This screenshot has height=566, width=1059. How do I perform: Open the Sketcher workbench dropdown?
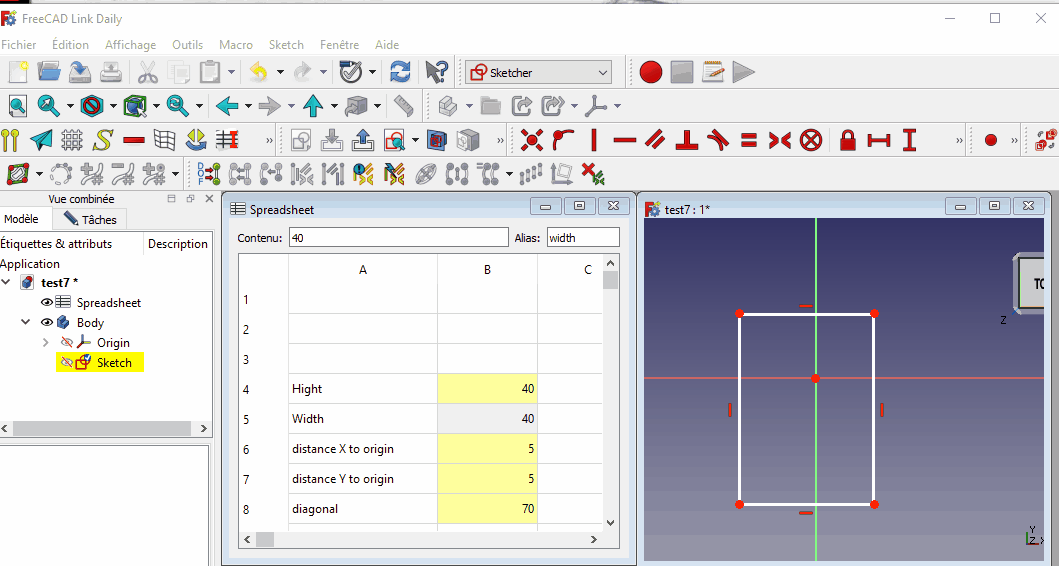coord(538,72)
